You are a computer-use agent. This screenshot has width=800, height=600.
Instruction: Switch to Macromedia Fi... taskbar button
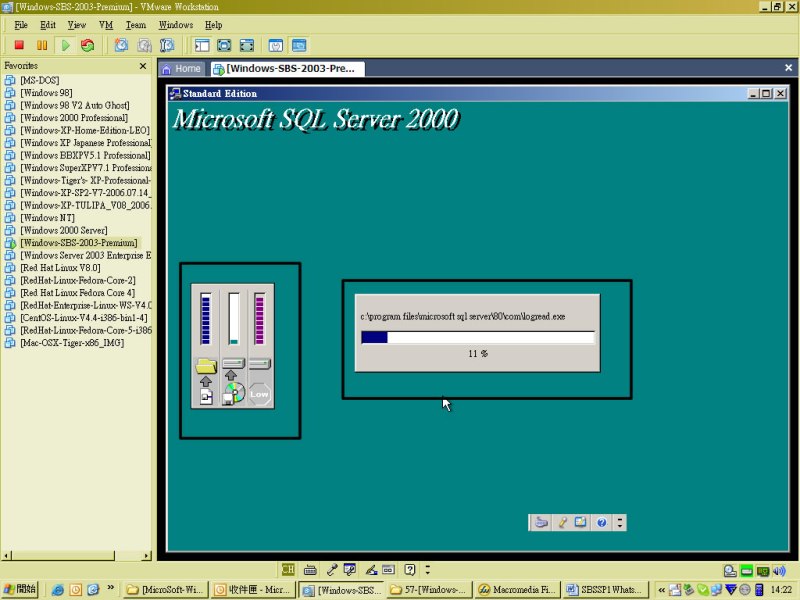[516, 590]
